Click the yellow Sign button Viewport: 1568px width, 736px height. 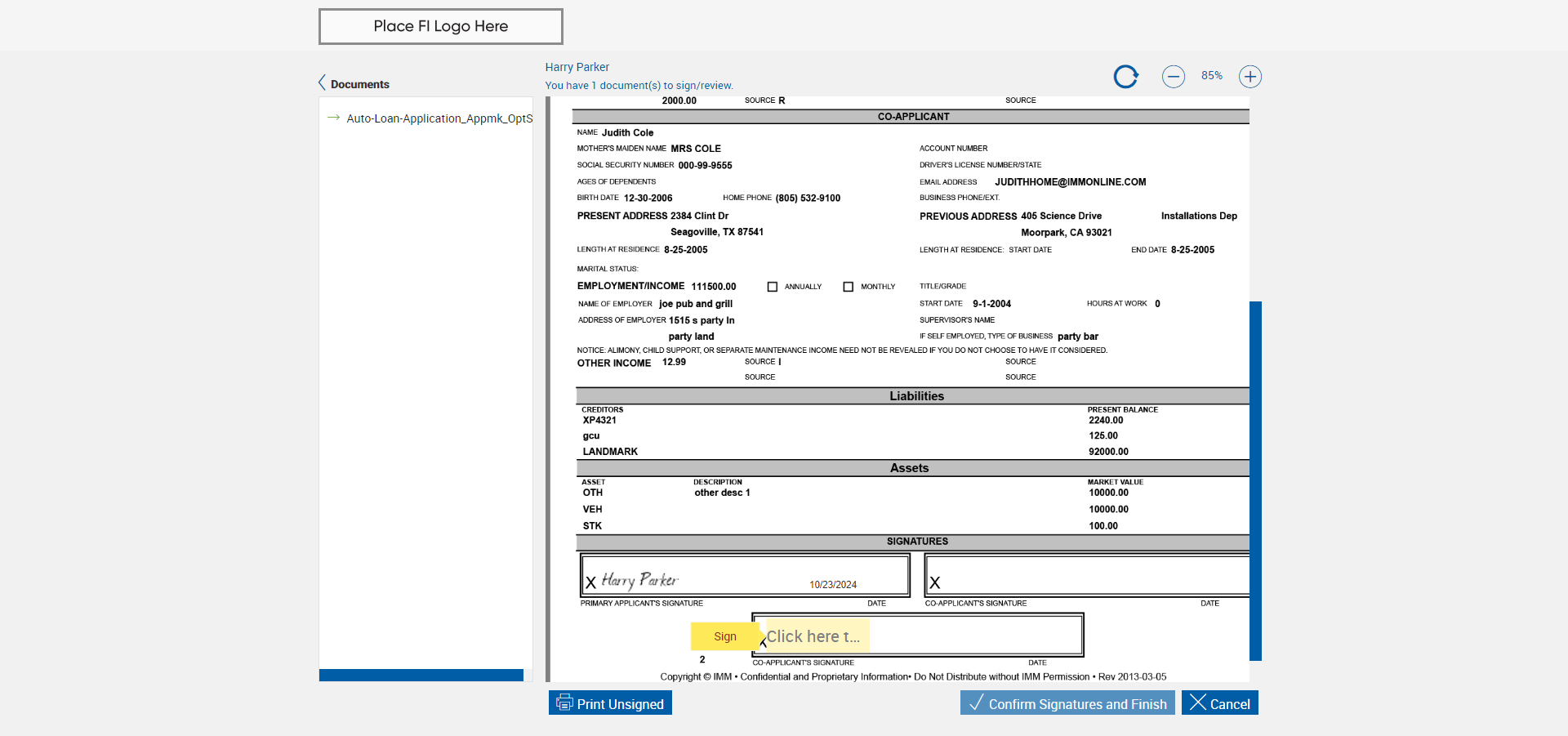coord(725,636)
